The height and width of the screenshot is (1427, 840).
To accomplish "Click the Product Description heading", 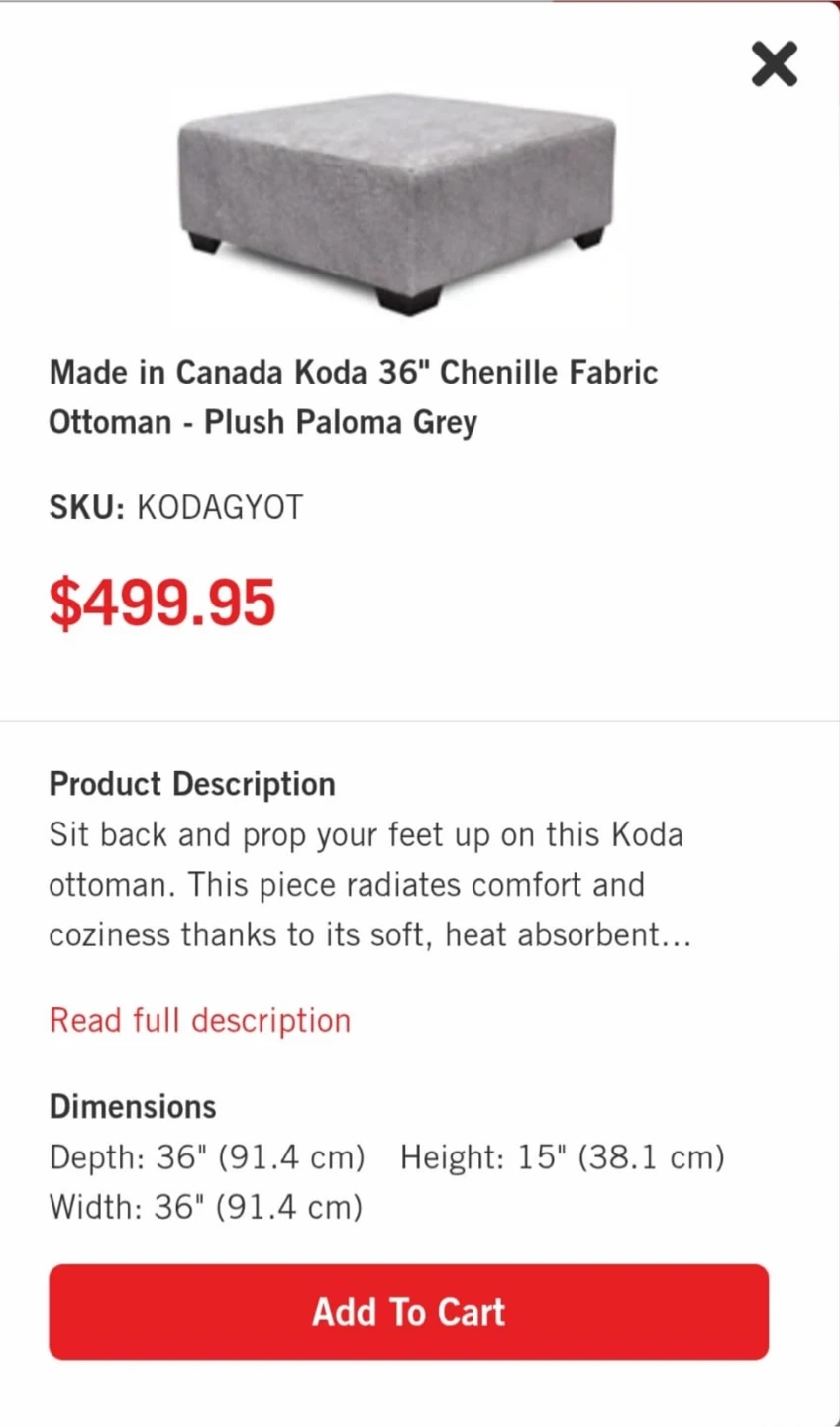I will (192, 784).
